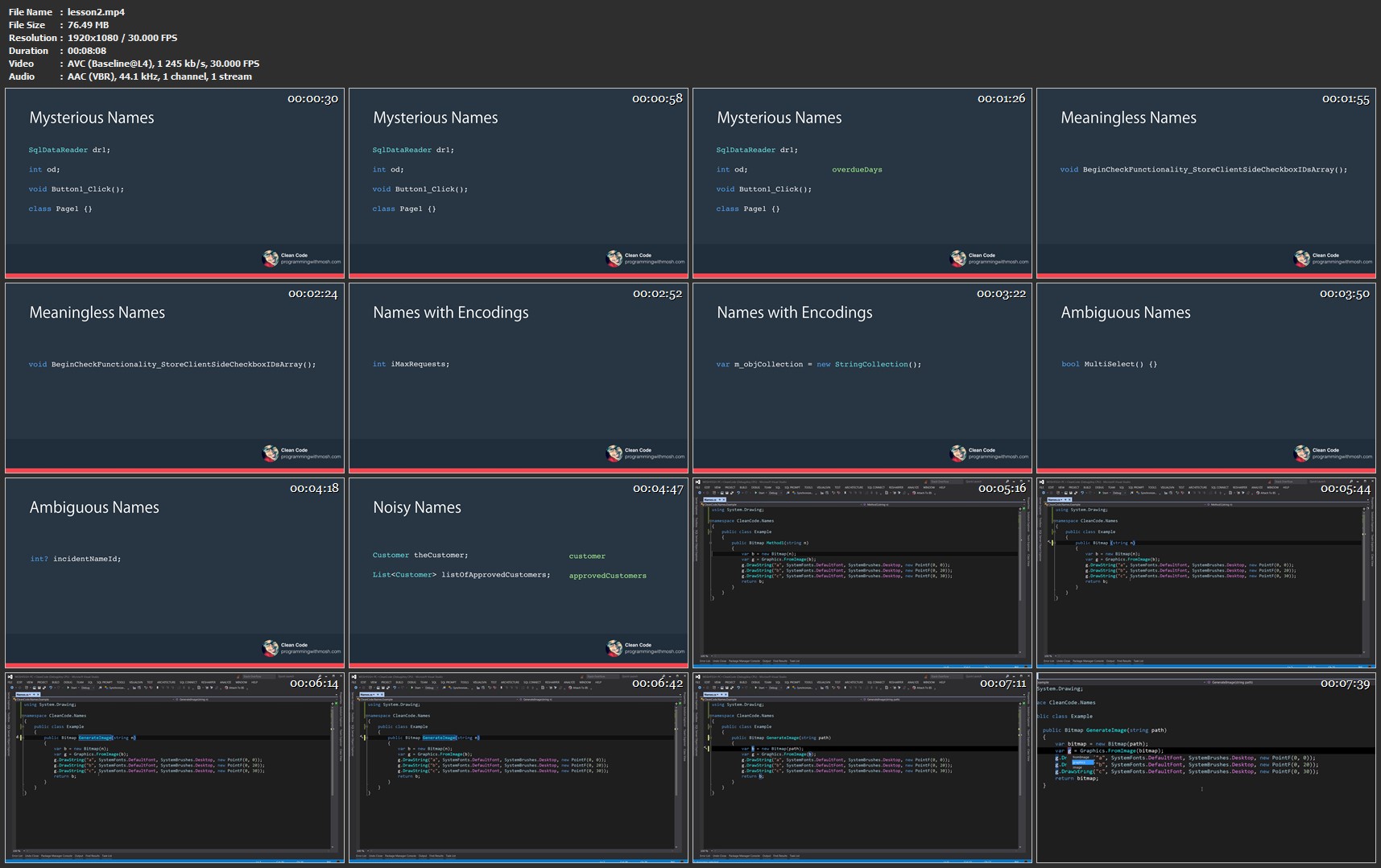Select the Visual Studio frame at 00:06:42
The image size is (1381, 868).
point(519,767)
